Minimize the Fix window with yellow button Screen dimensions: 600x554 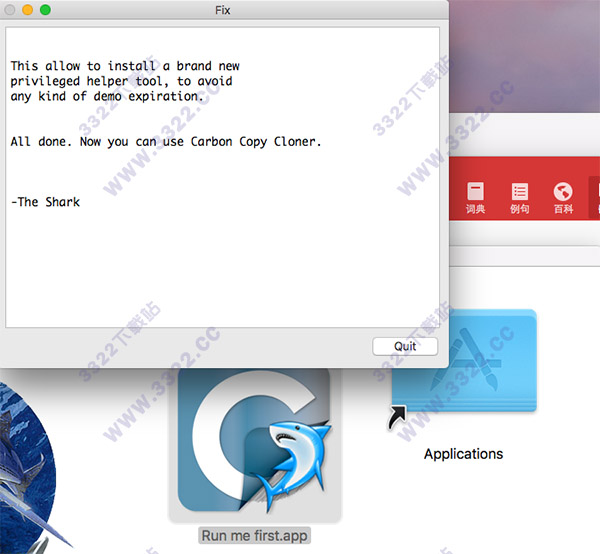point(27,10)
